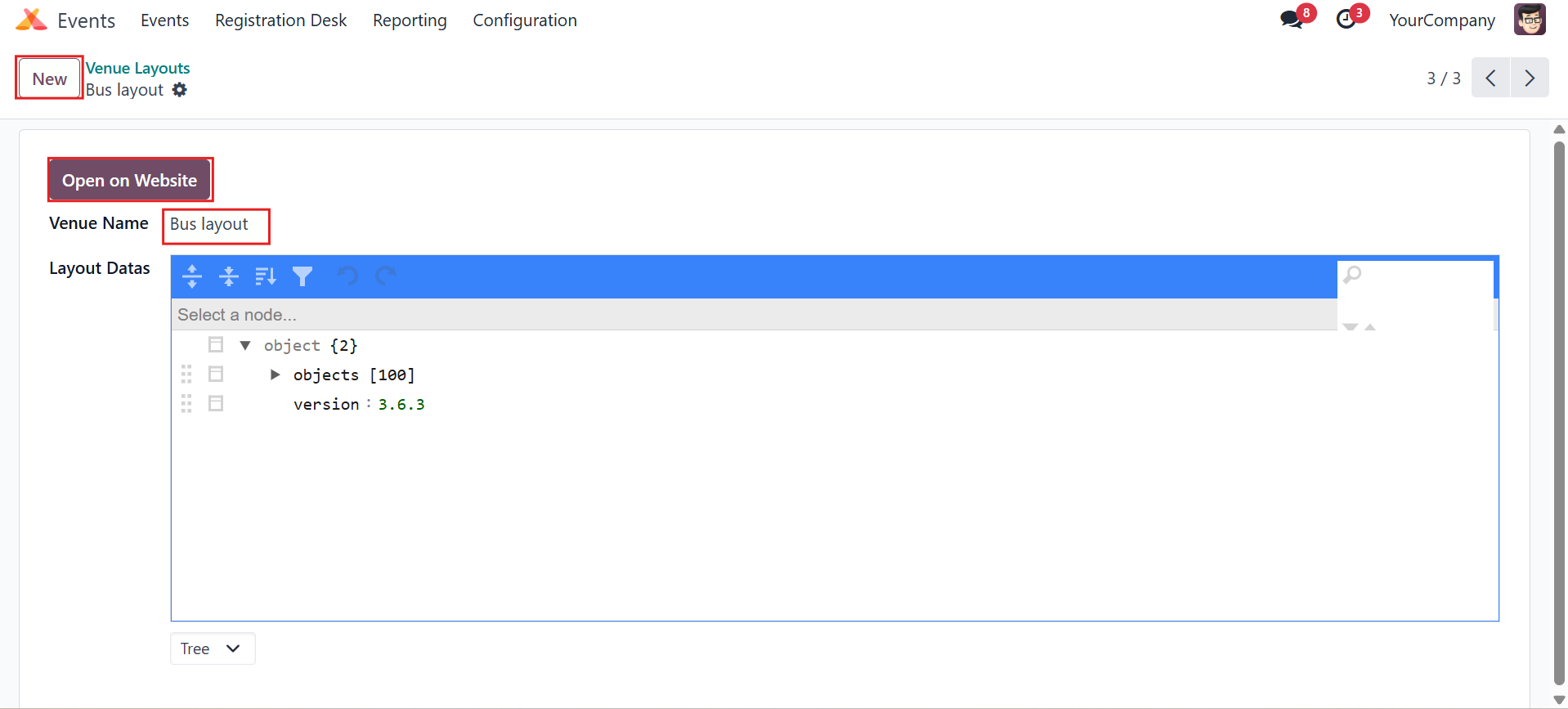Open the Configuration menu

click(525, 20)
